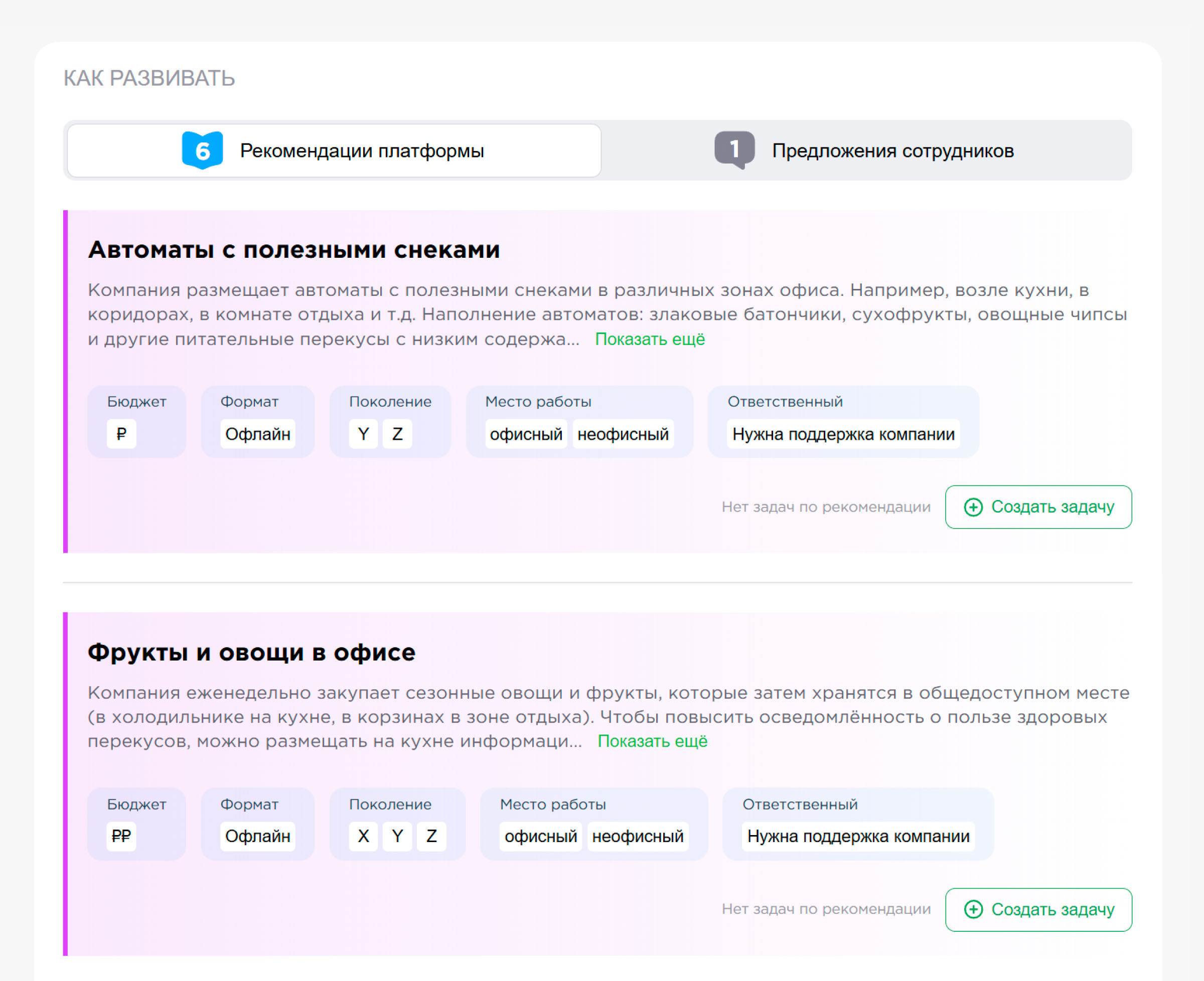Screen dimensions: 1204x981
Task: Click the blue badge showing 6
Action: click(202, 150)
